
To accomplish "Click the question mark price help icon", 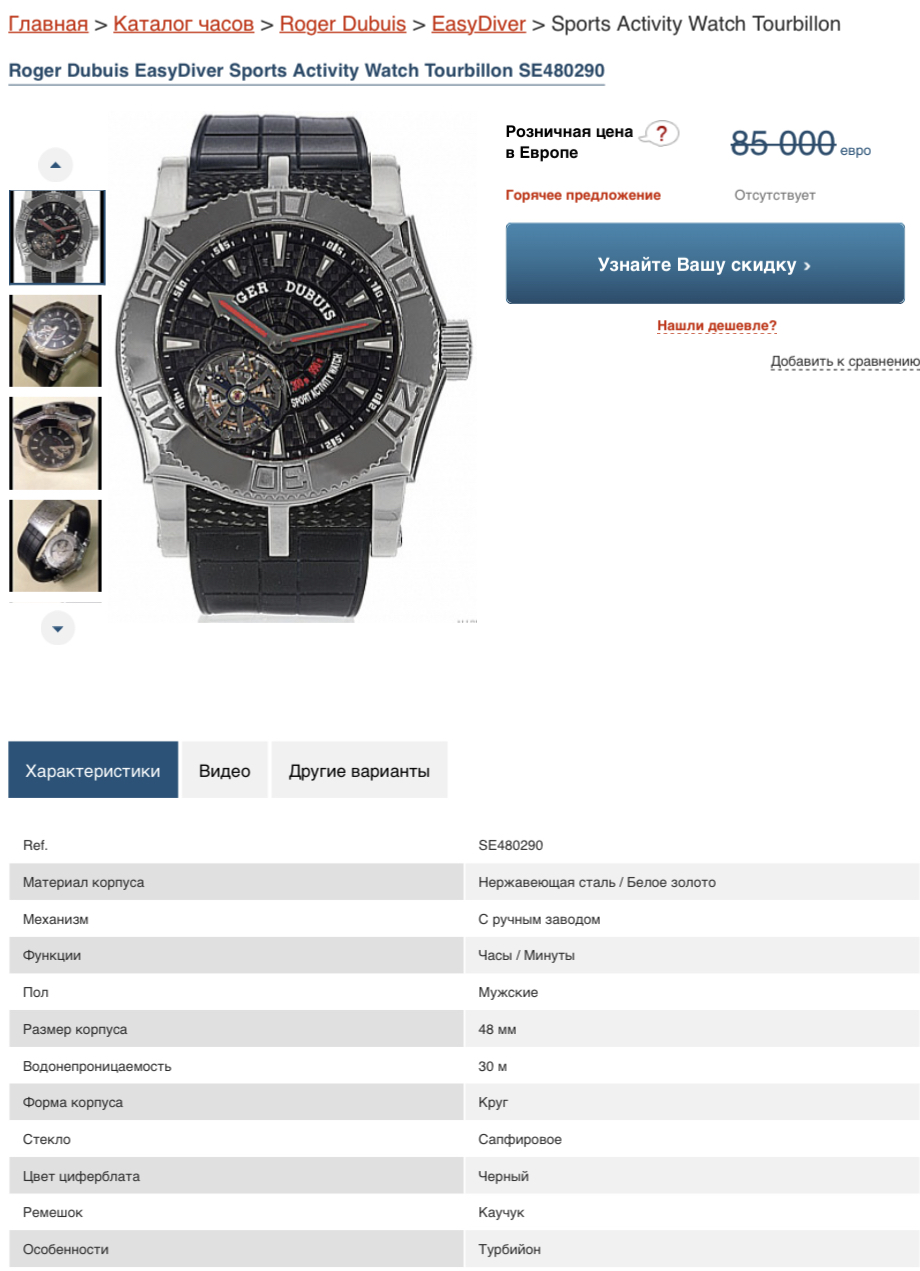I will click(660, 134).
